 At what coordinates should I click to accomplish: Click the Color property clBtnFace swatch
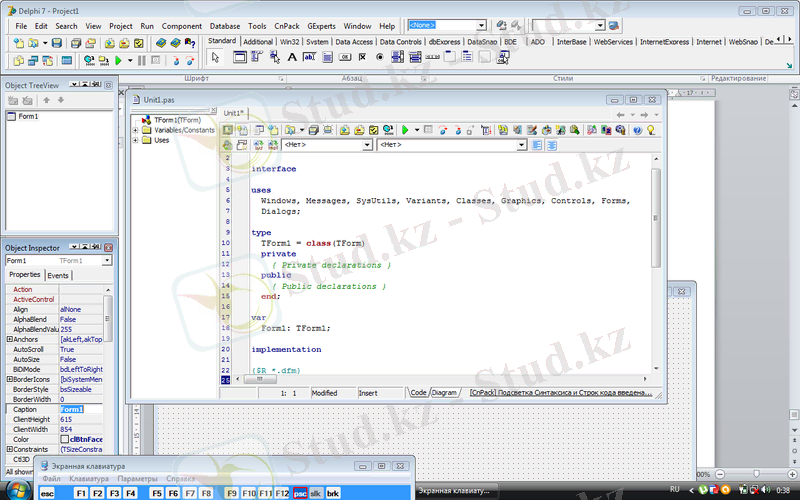coord(65,439)
